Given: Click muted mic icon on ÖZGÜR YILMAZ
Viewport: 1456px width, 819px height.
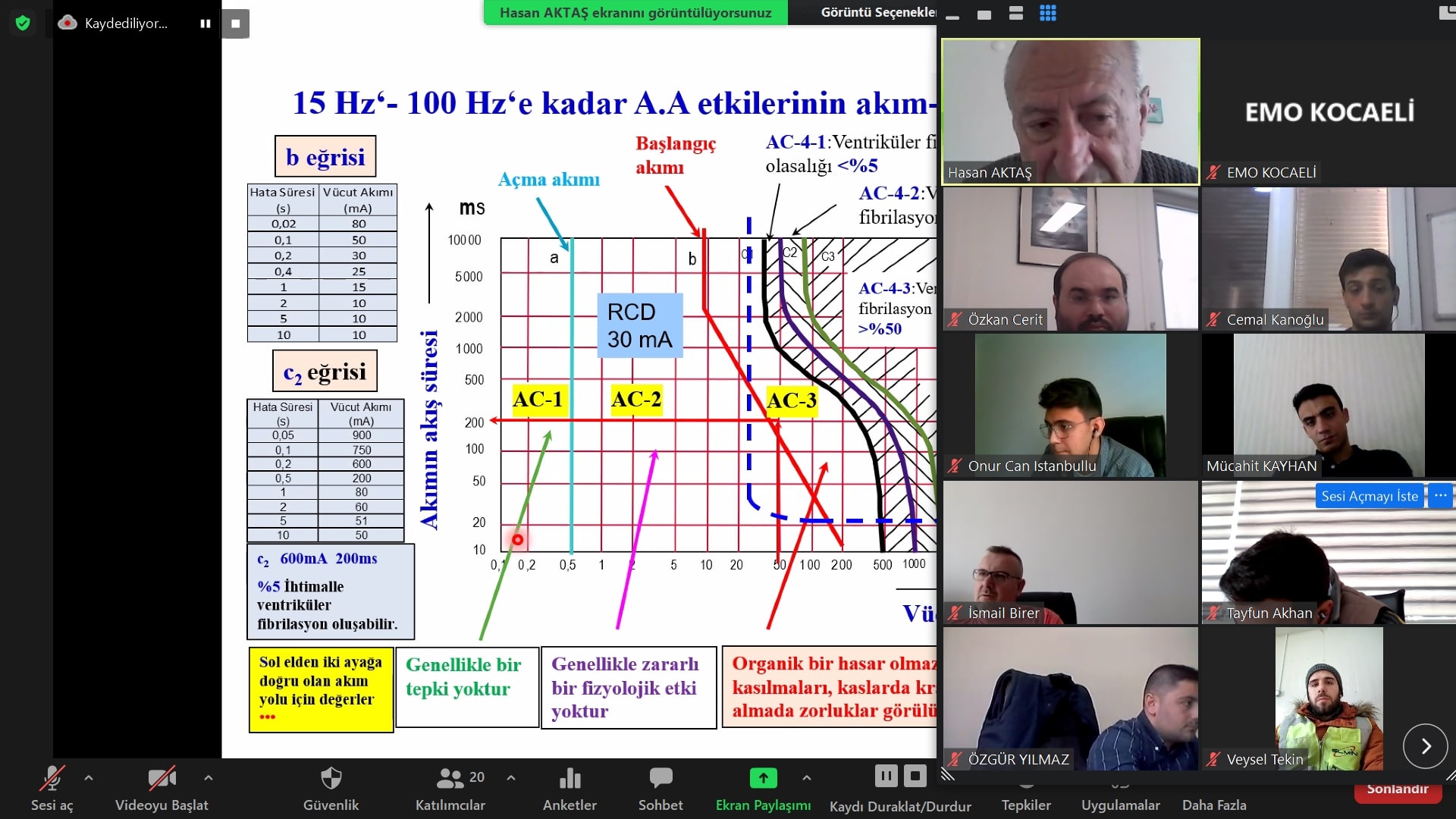Looking at the screenshot, I should point(955,760).
